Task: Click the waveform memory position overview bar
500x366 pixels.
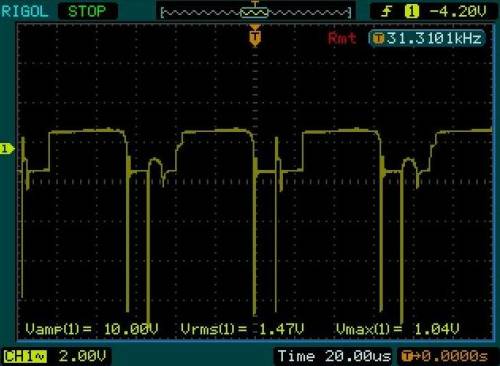Action: [256, 13]
